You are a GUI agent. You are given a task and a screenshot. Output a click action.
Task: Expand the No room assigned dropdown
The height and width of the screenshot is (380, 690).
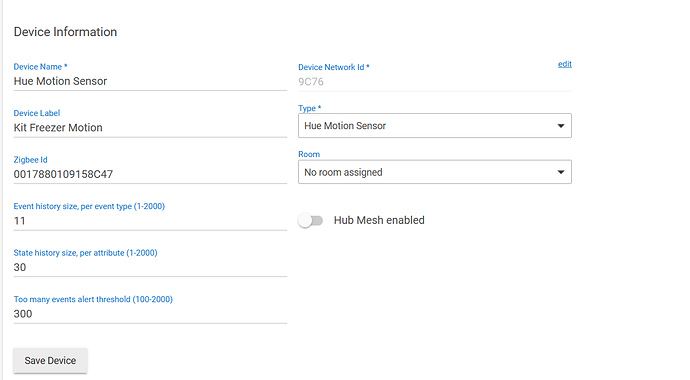point(435,172)
